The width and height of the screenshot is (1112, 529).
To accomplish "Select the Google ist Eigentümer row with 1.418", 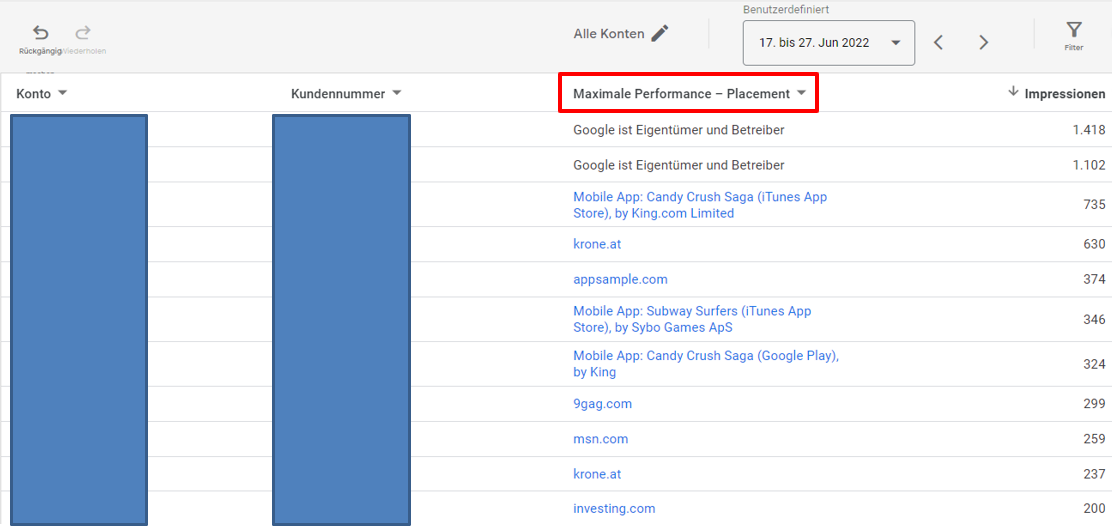I will 556,130.
